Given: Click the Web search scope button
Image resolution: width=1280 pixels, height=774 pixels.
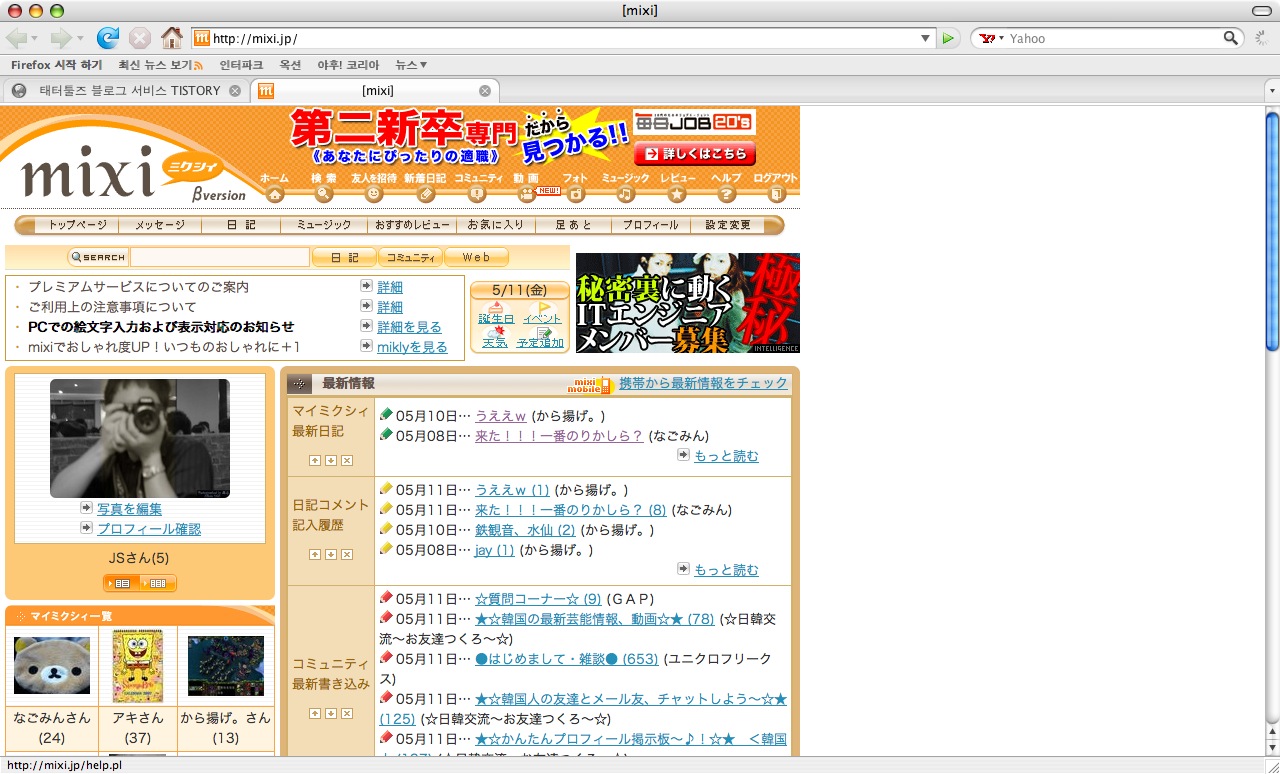Looking at the screenshot, I should (476, 257).
